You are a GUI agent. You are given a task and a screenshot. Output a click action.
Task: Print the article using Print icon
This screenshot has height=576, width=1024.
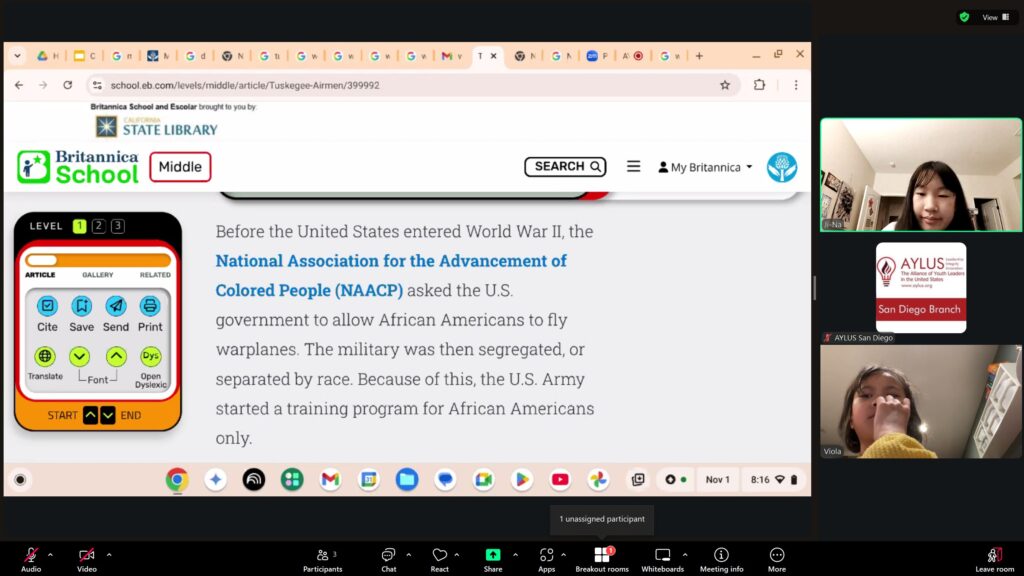coord(150,306)
